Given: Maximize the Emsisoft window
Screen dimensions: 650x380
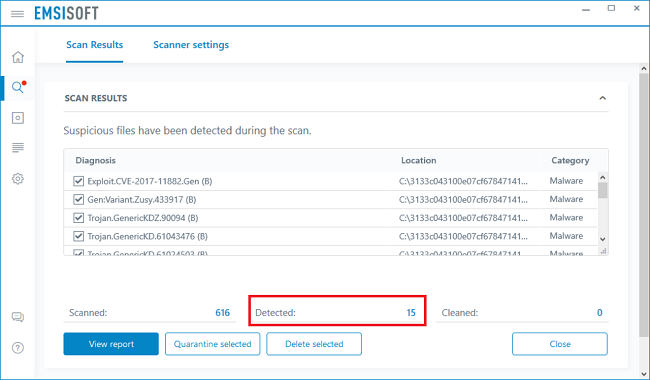Looking at the screenshot, I should [x=611, y=8].
